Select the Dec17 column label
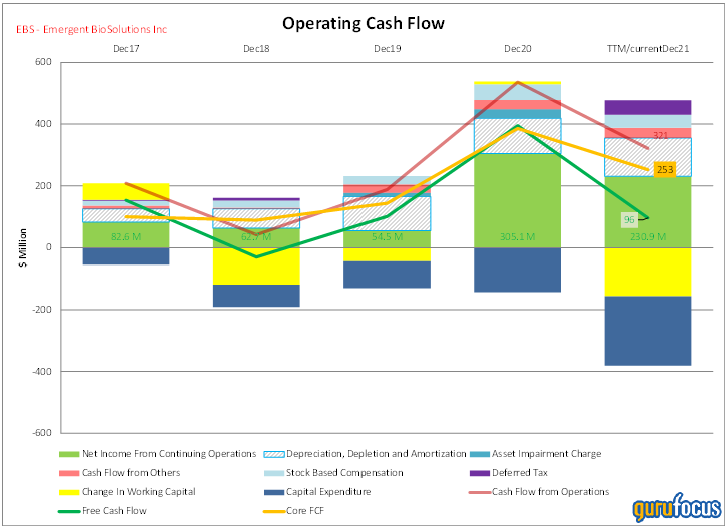Viewport: 727px width, 528px height. [126, 49]
